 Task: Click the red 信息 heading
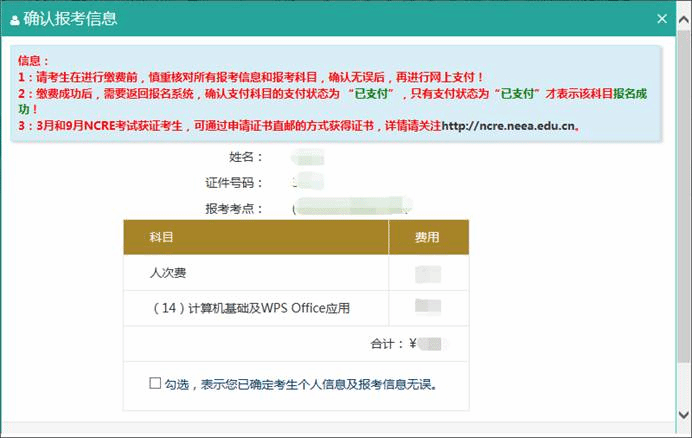pos(32,60)
